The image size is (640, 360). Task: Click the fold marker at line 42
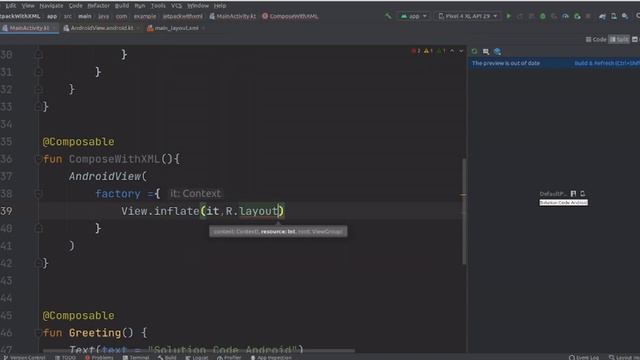(x=38, y=263)
